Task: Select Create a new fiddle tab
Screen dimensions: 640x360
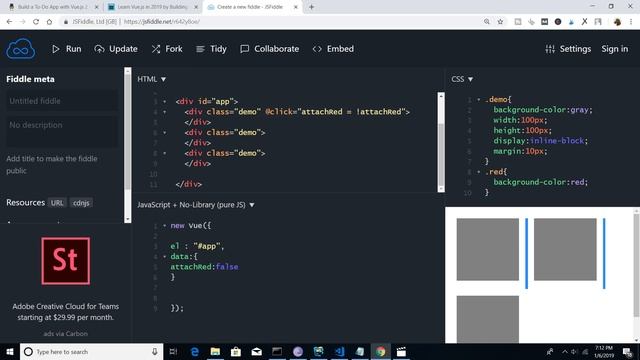Action: (x=249, y=7)
